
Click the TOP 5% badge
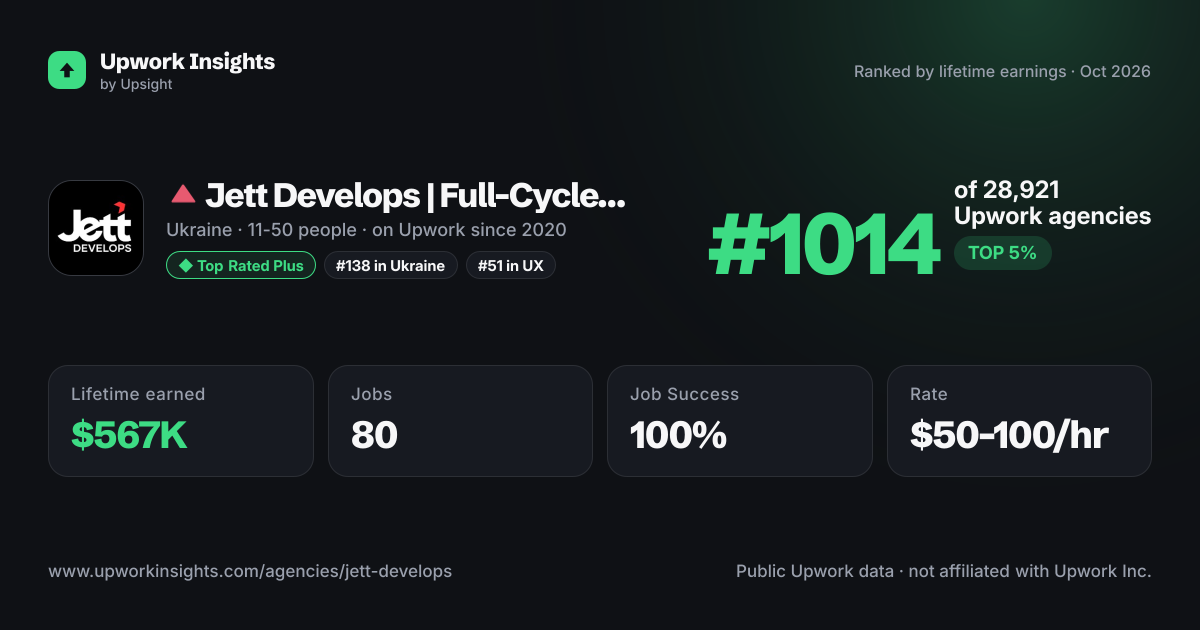coord(1002,253)
